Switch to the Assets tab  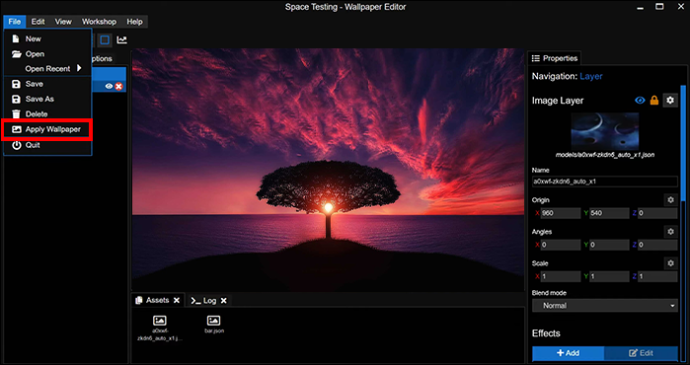pyautogui.click(x=152, y=300)
